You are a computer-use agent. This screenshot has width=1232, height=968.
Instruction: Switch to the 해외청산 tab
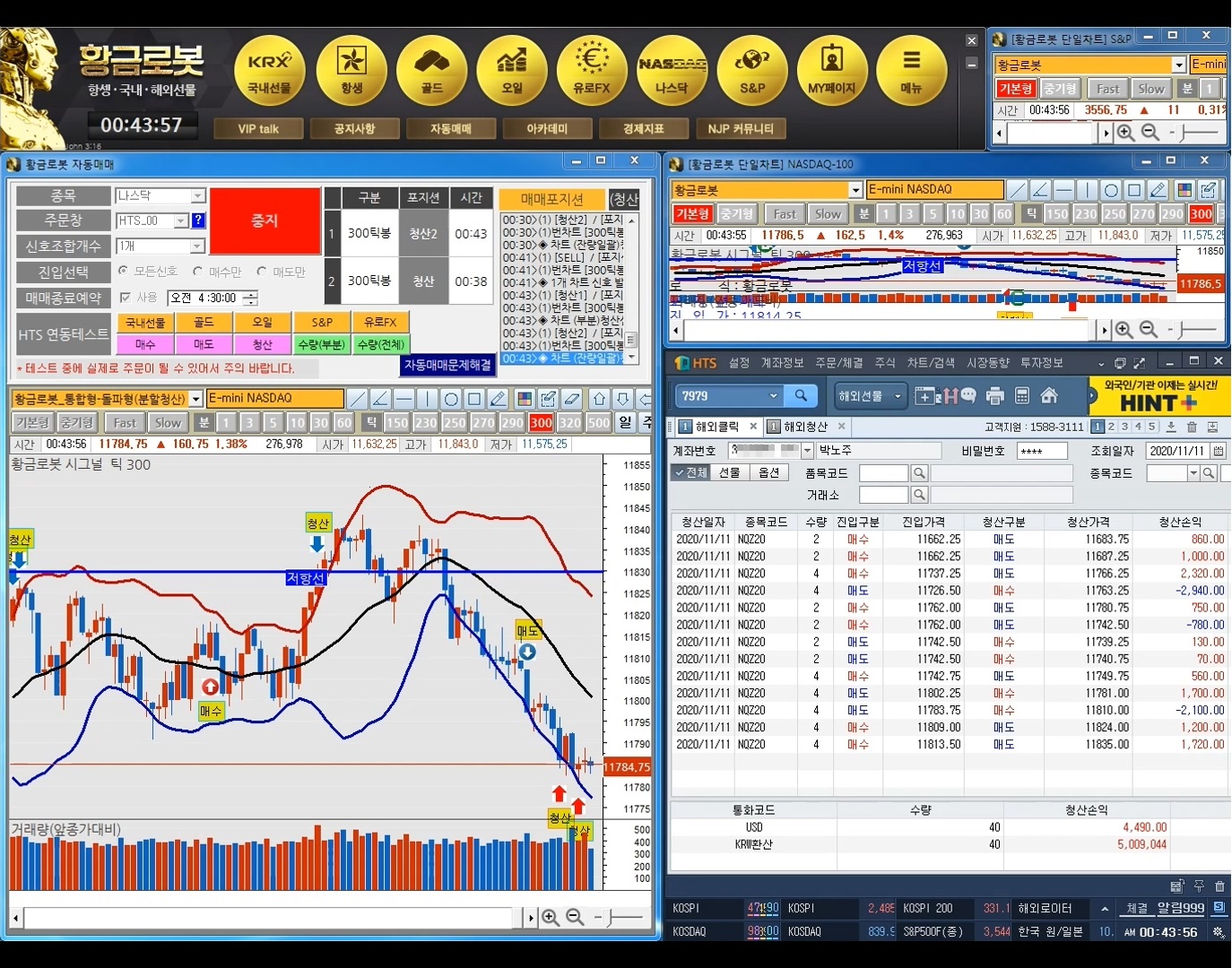(805, 427)
